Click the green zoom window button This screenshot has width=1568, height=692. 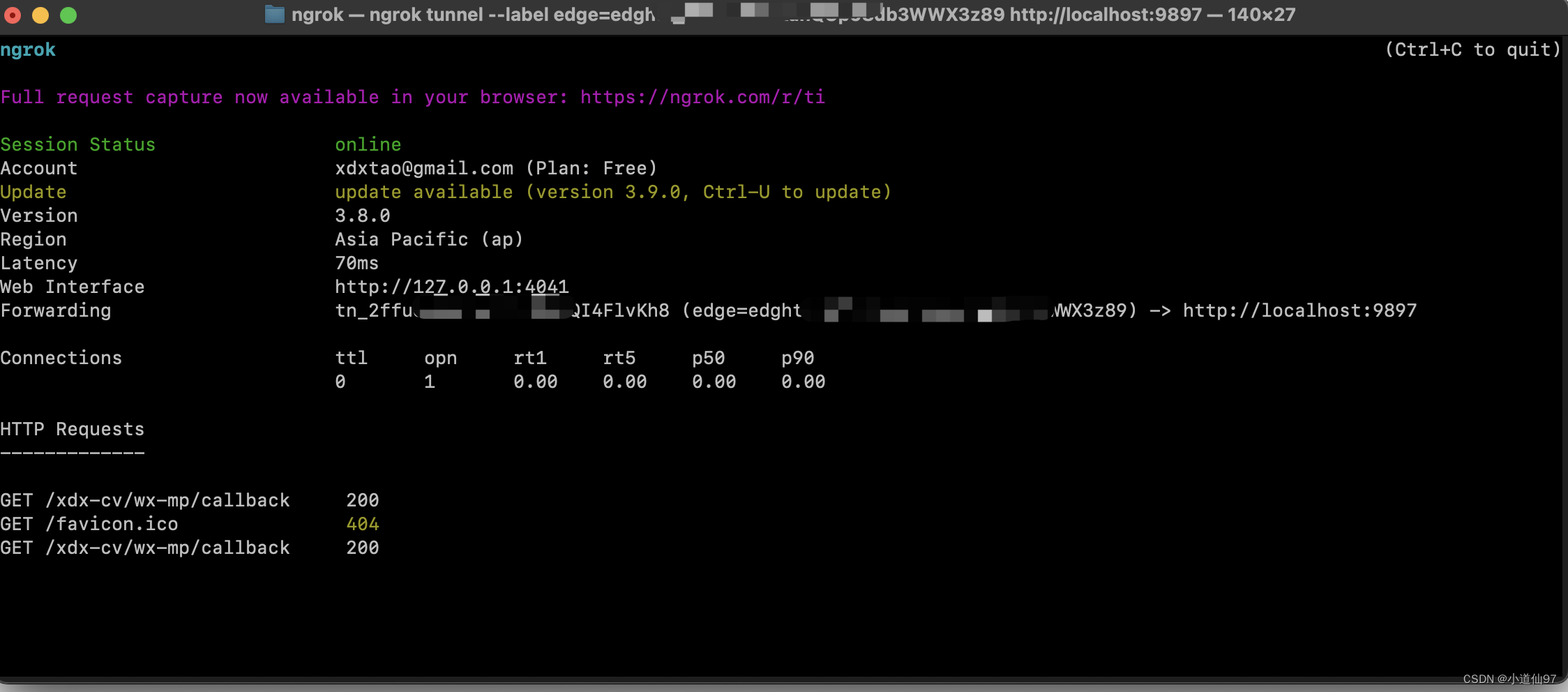68,15
